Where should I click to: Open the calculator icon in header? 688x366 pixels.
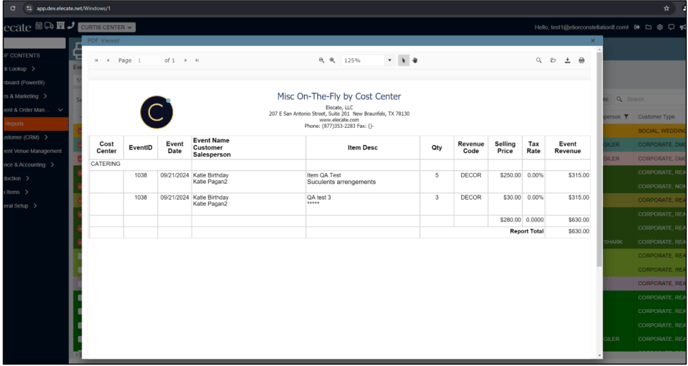click(x=39, y=26)
